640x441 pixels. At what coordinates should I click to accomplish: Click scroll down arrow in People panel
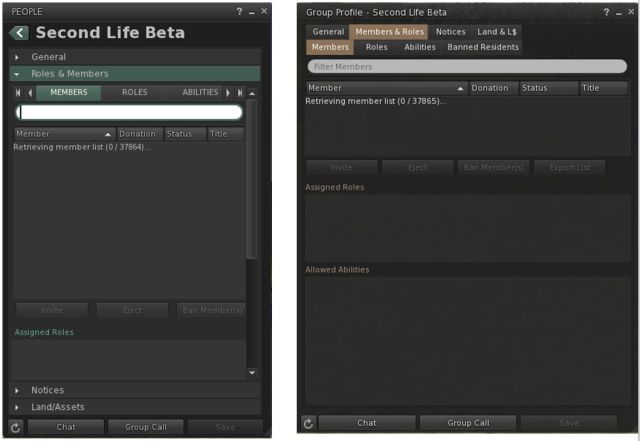(x=252, y=372)
